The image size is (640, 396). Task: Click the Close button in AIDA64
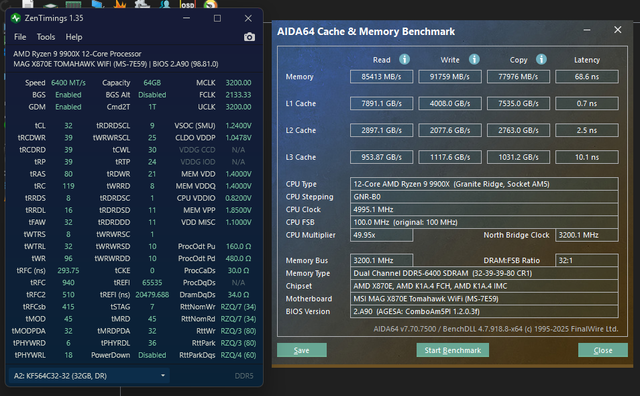tap(602, 350)
